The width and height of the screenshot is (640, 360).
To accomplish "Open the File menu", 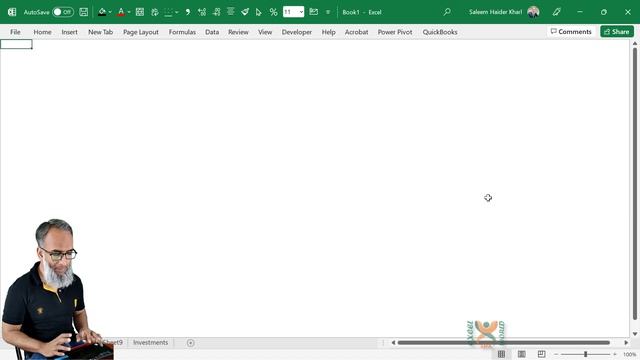I will point(15,32).
